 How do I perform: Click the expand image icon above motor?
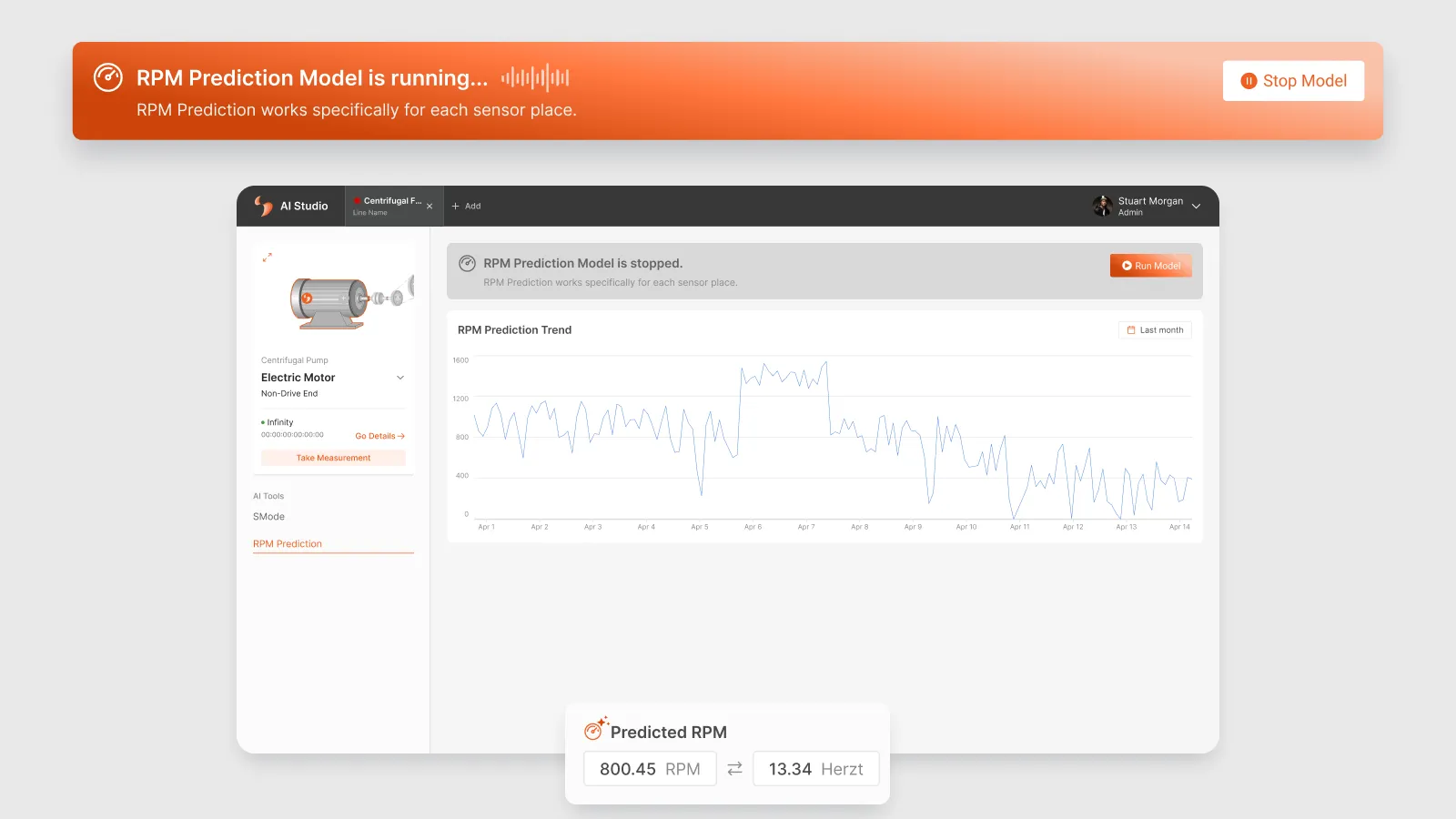pyautogui.click(x=267, y=258)
